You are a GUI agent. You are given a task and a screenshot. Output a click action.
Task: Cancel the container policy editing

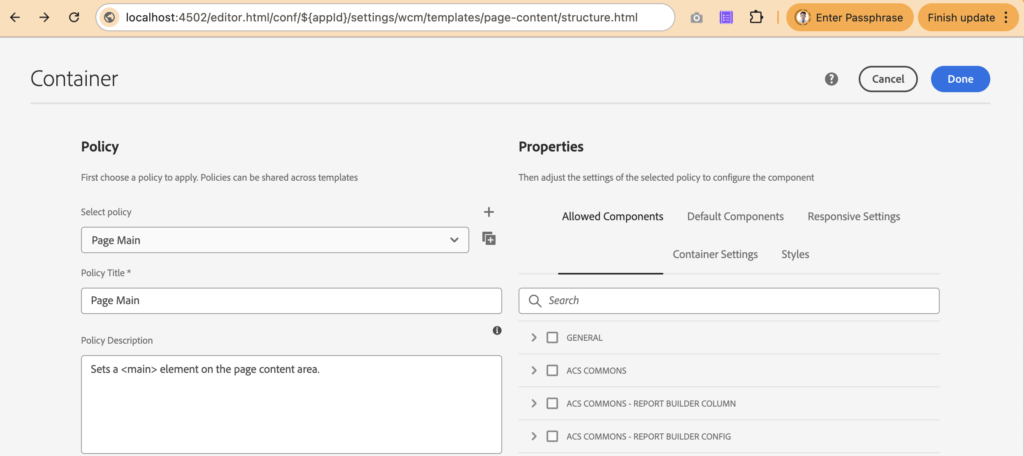[x=887, y=79]
